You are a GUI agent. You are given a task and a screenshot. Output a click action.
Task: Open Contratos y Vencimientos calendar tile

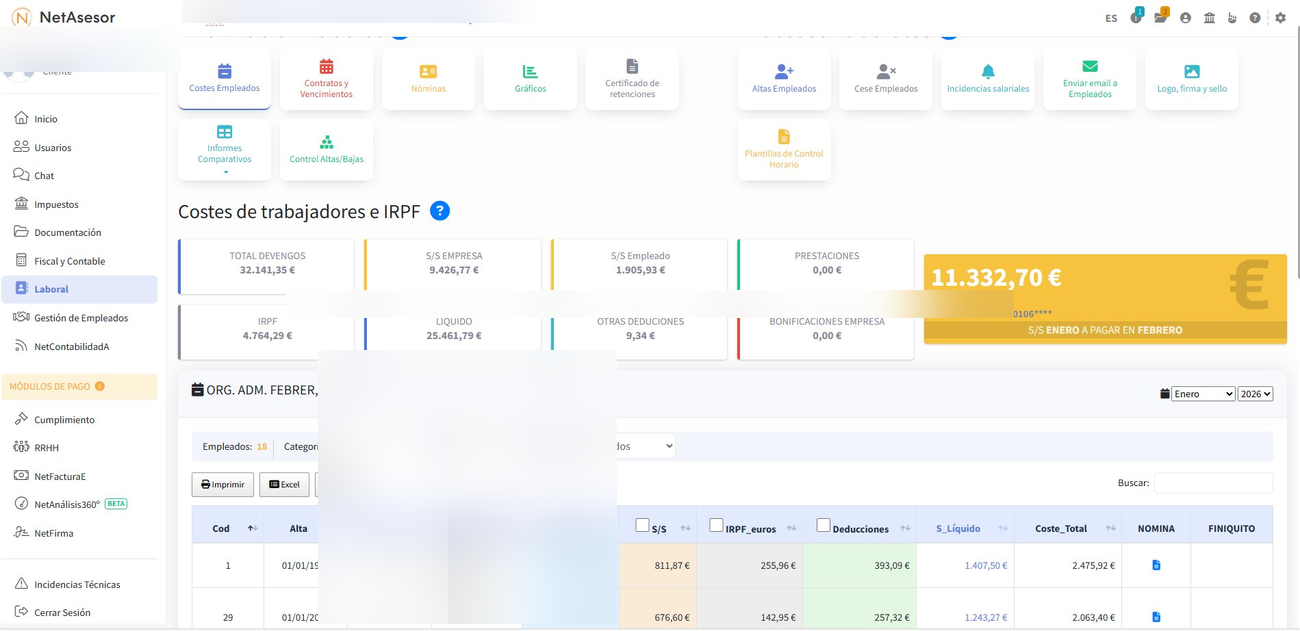click(x=326, y=79)
